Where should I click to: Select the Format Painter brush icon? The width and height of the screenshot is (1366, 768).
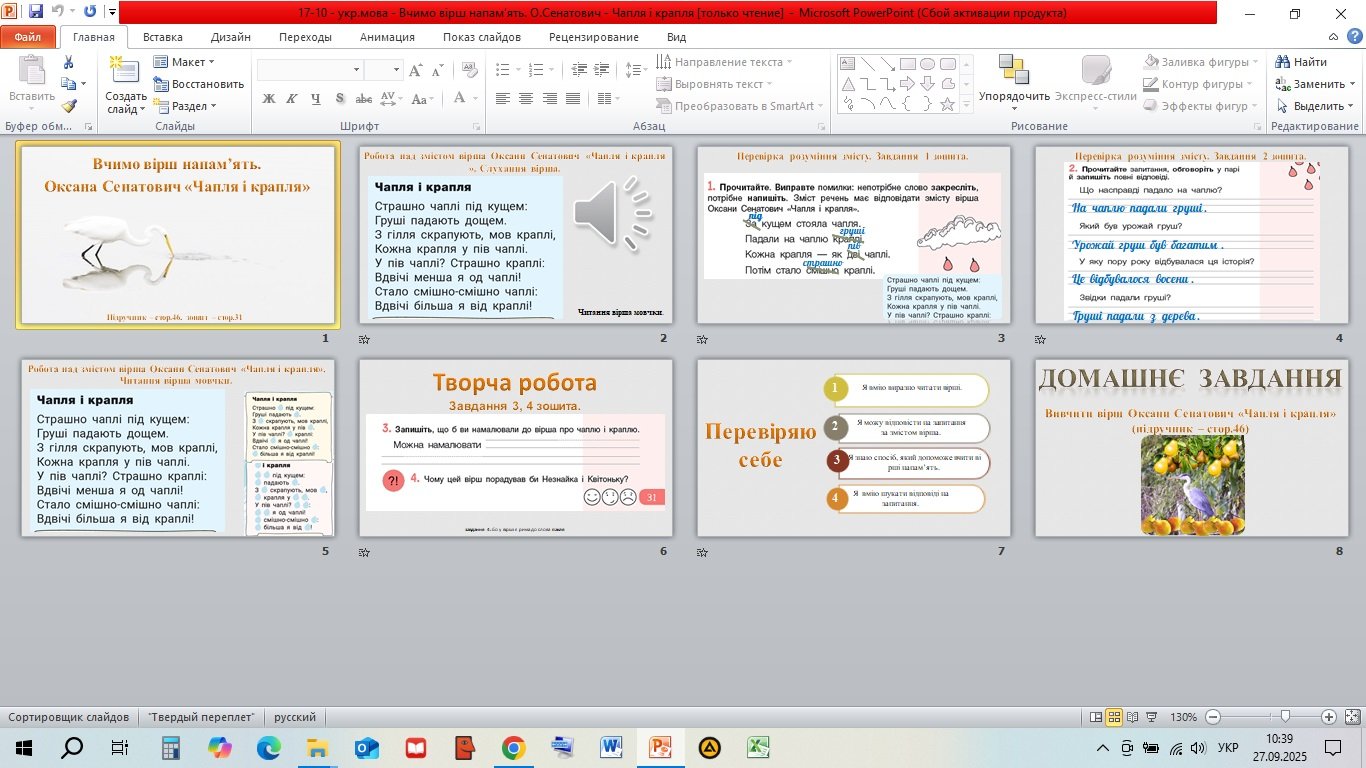(69, 106)
